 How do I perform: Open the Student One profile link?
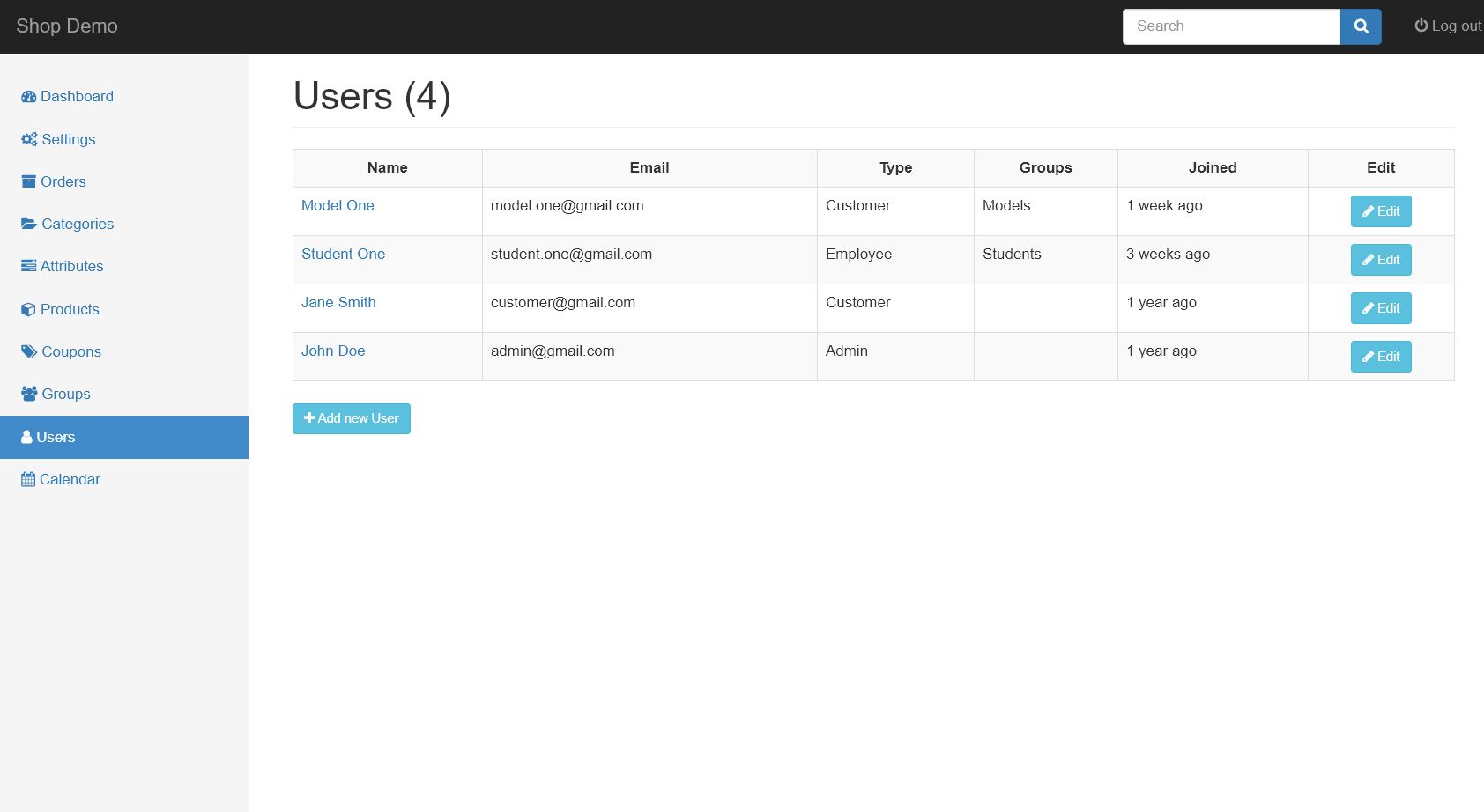click(344, 254)
